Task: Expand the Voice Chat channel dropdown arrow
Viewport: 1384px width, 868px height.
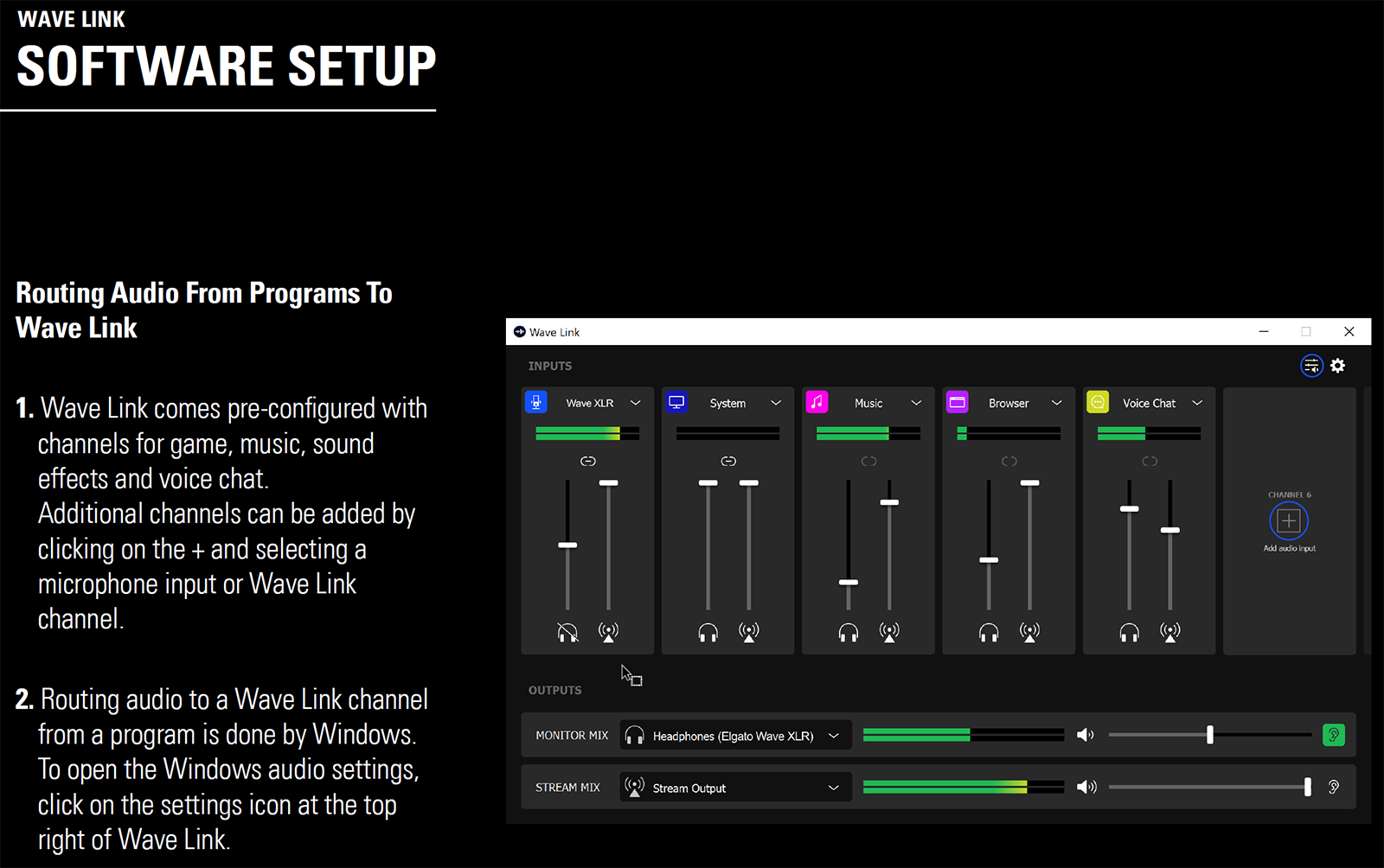Action: (1197, 403)
